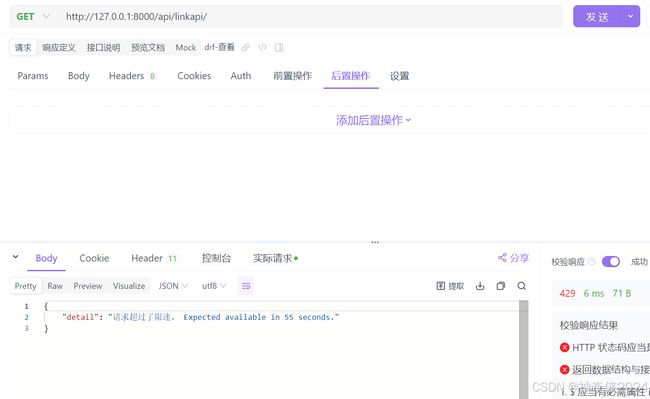Select Pretty view mode
The width and height of the screenshot is (650, 399).
click(26, 286)
